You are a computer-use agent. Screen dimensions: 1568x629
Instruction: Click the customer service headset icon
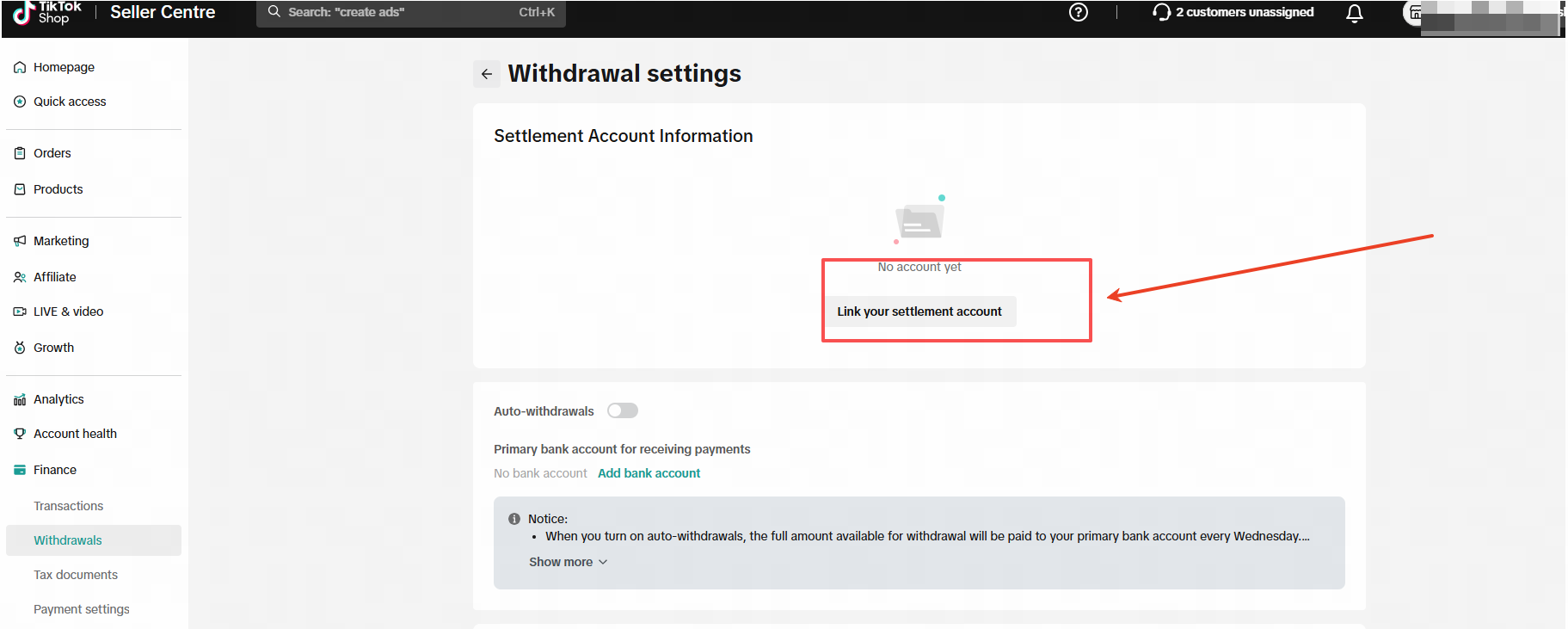1162,12
